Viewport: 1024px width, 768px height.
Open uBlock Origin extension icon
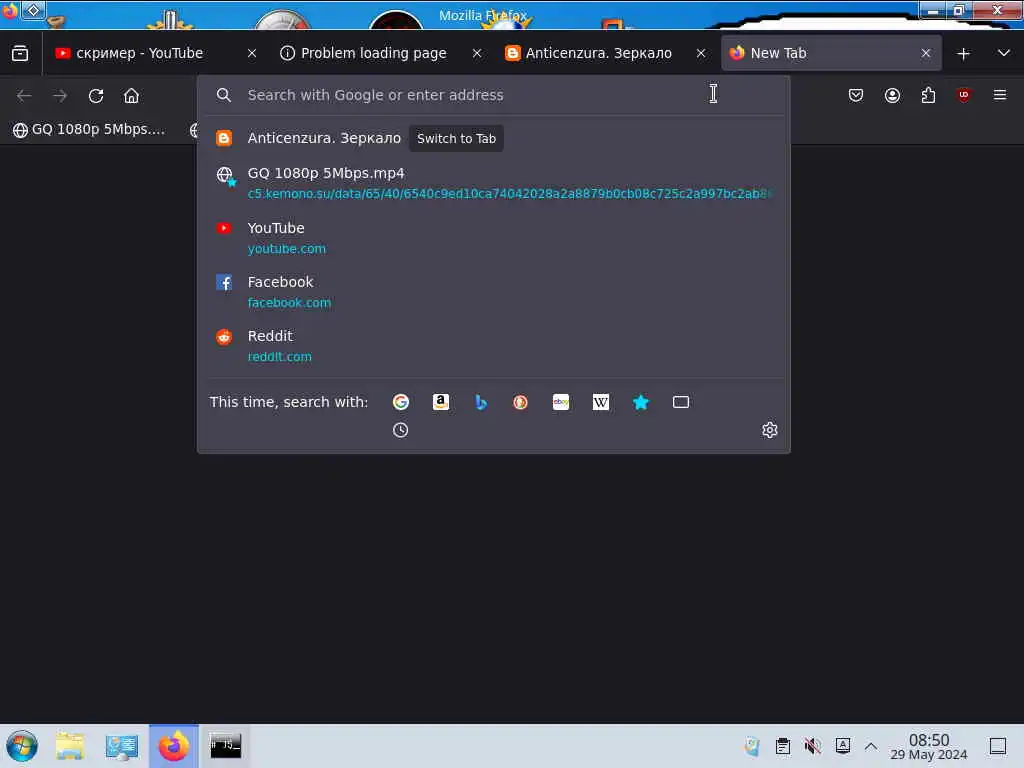click(964, 95)
